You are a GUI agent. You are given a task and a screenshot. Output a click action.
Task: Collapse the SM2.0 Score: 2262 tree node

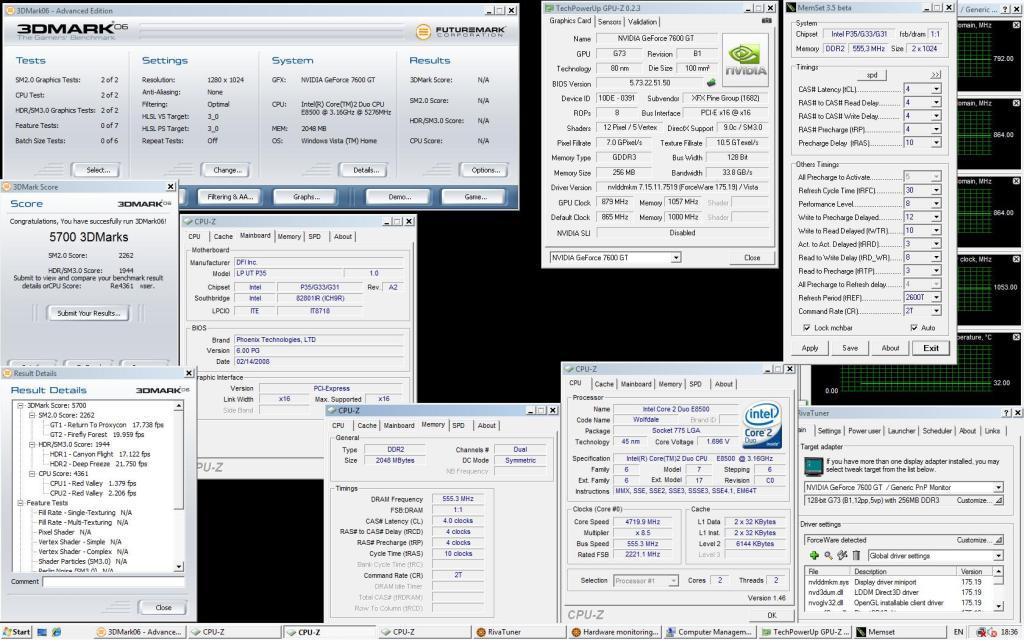(31, 415)
